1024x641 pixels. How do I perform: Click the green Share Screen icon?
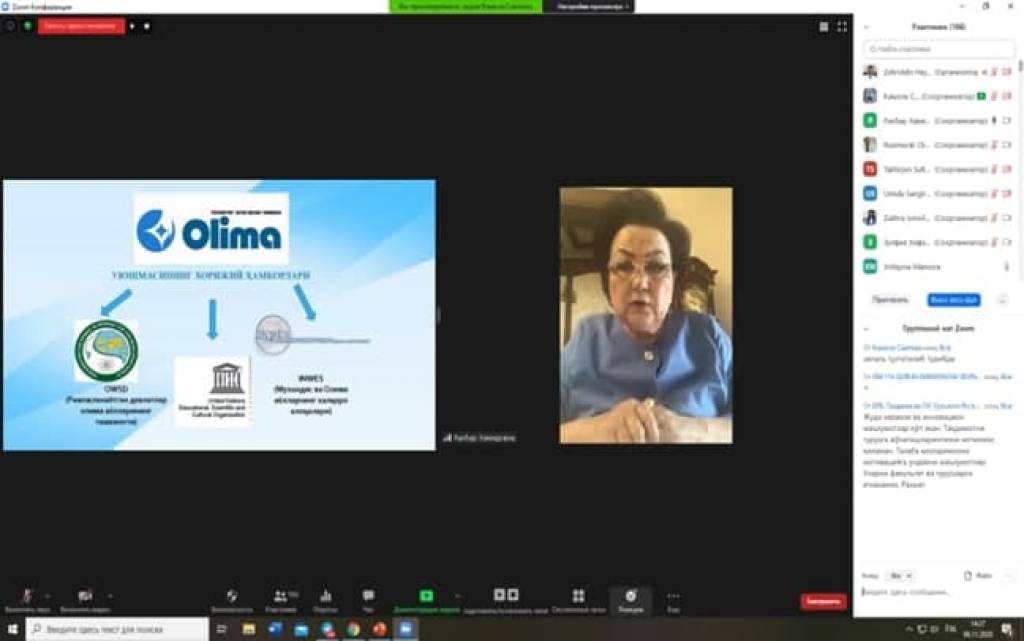click(x=427, y=596)
